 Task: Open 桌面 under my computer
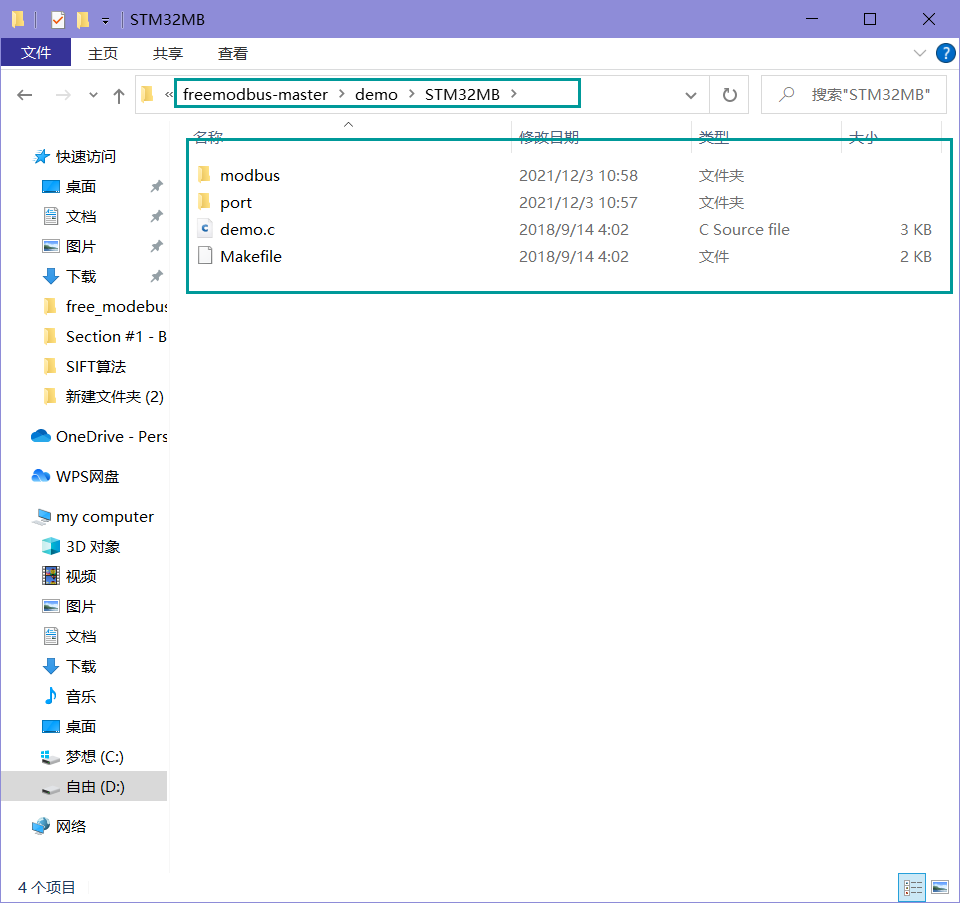click(x=80, y=727)
